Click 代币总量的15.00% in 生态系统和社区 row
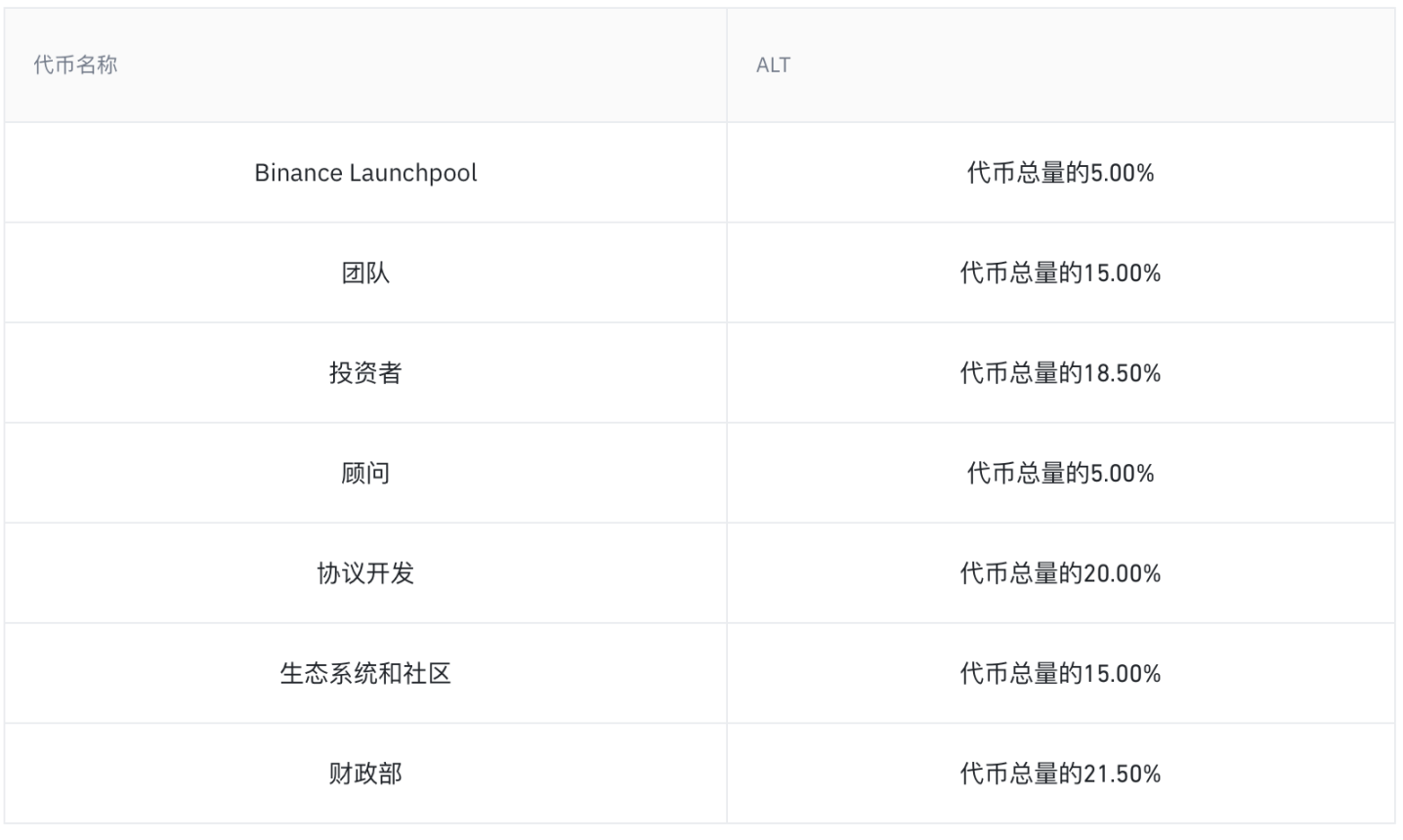 (1060, 674)
